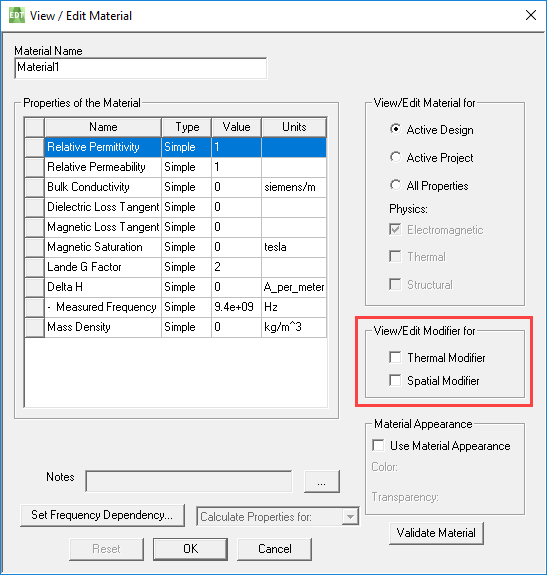
Task: Click the Notes ellipsis button
Action: [322, 481]
